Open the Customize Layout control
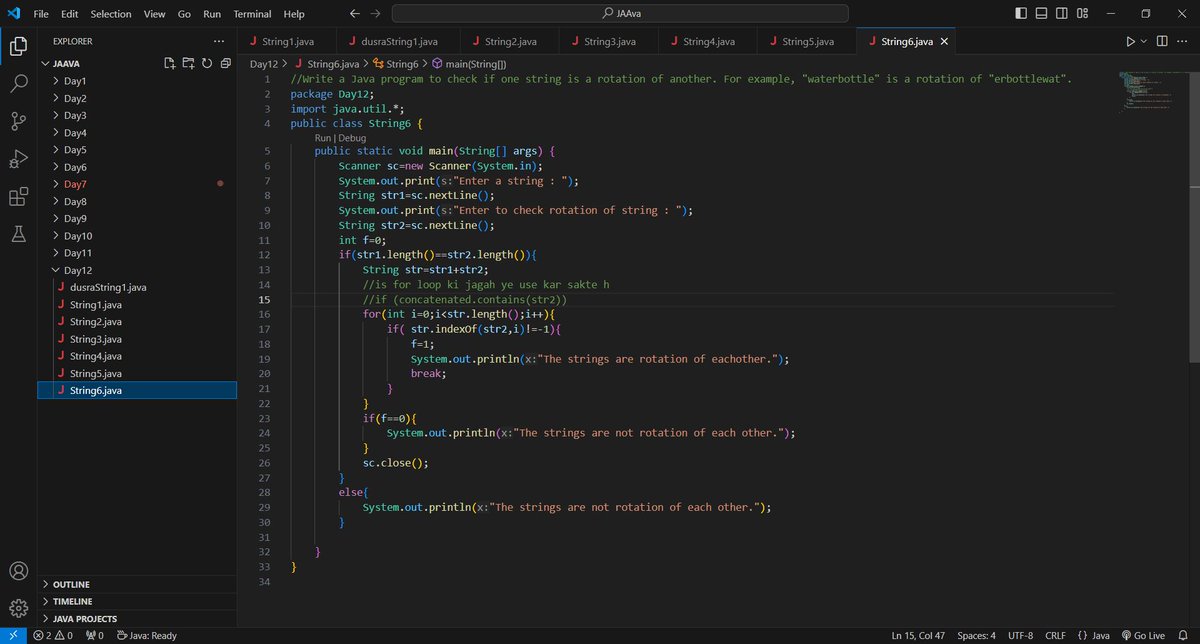 tap(1081, 14)
